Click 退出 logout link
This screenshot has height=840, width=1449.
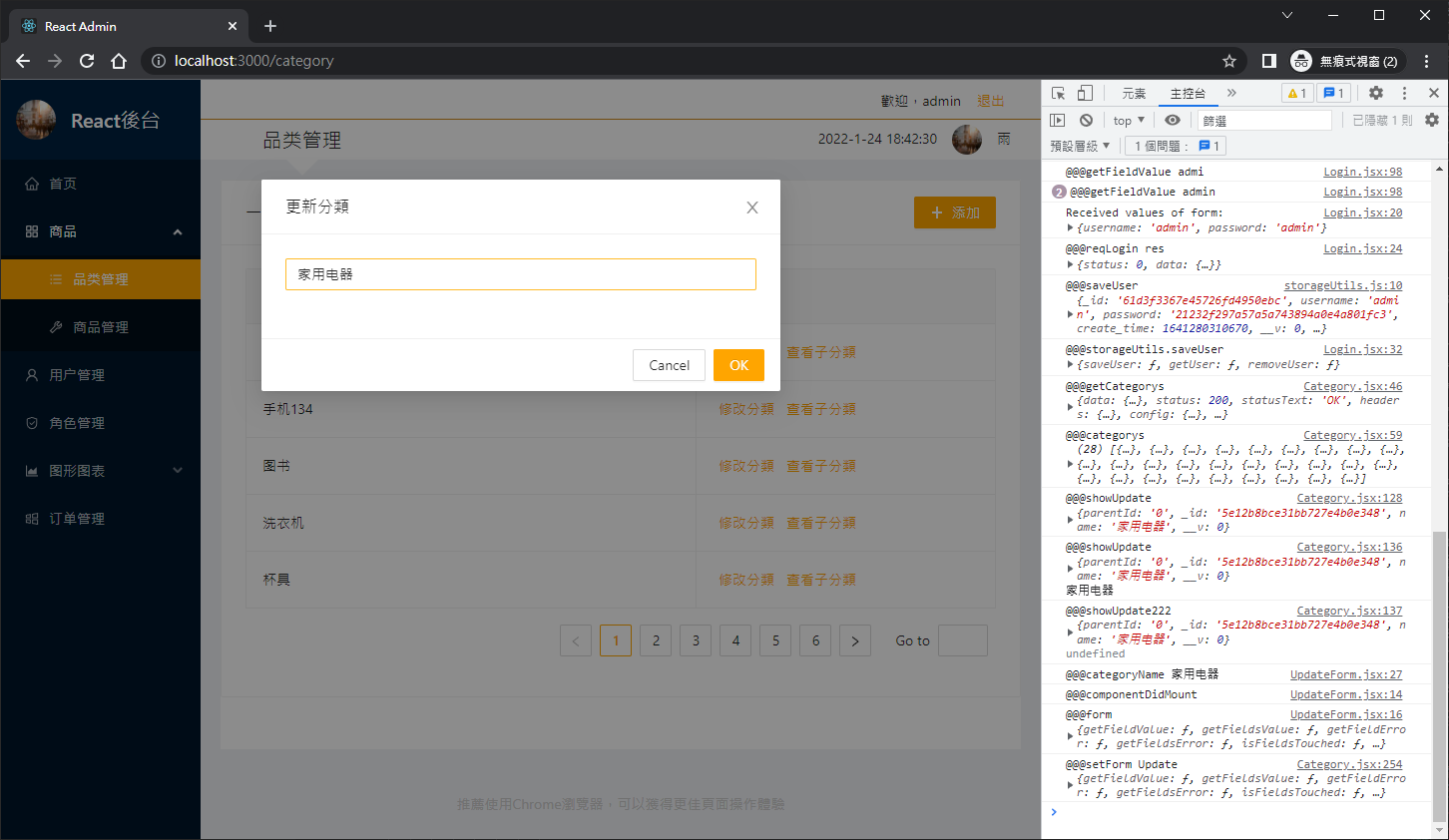click(x=991, y=101)
